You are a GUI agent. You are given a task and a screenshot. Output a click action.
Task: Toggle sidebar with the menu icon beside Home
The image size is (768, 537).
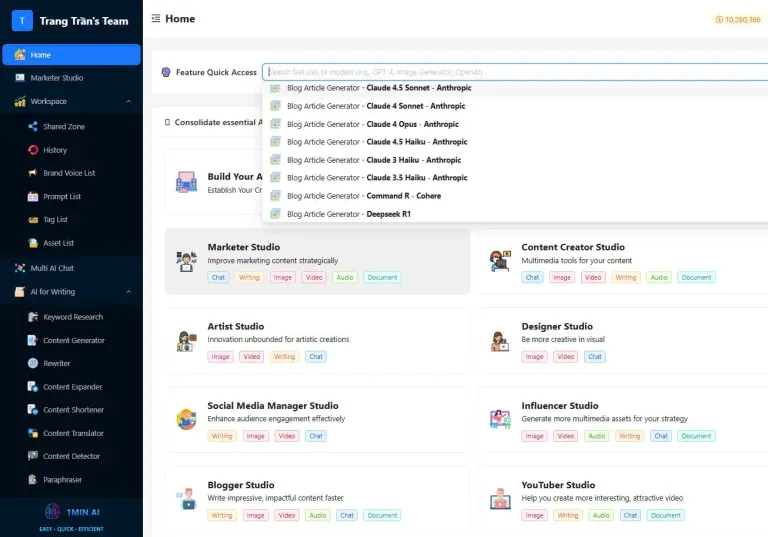click(x=156, y=19)
